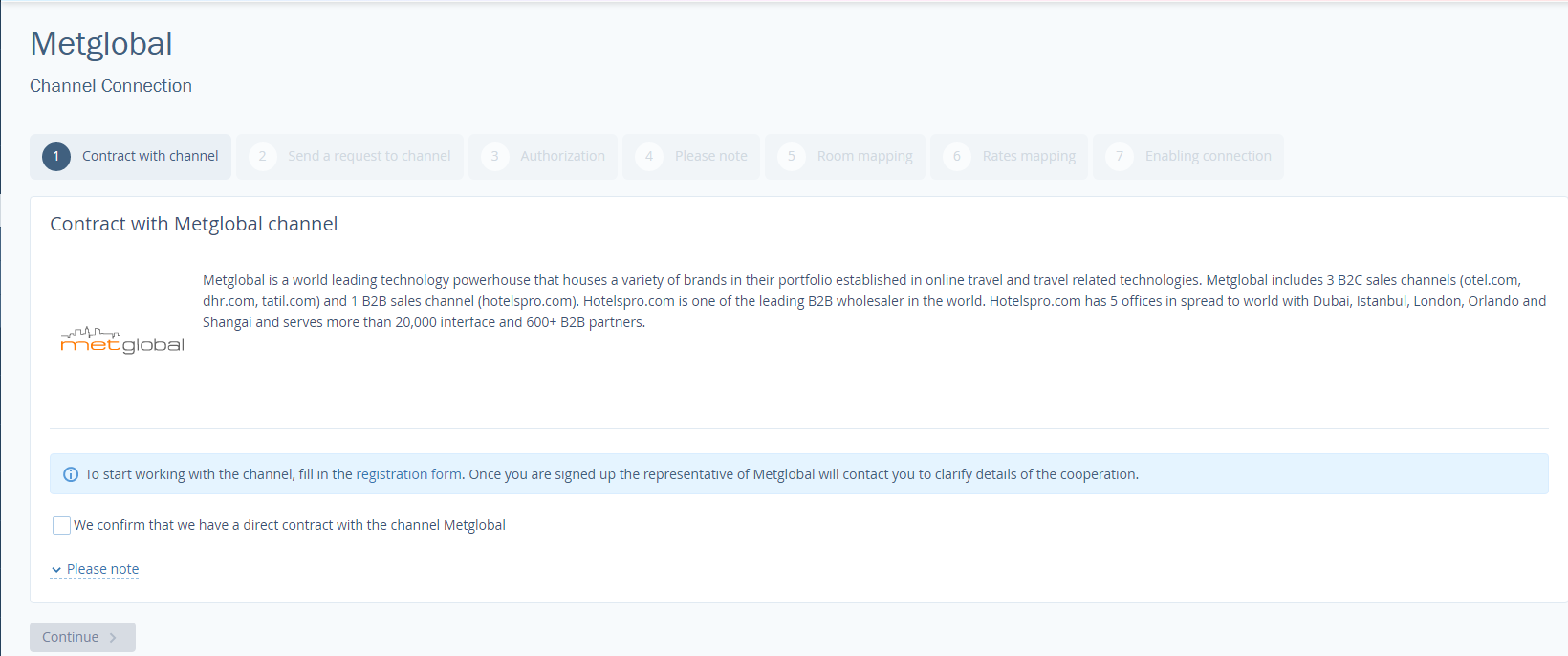
Task: Open the Rates mapping step tab
Action: point(1009,157)
